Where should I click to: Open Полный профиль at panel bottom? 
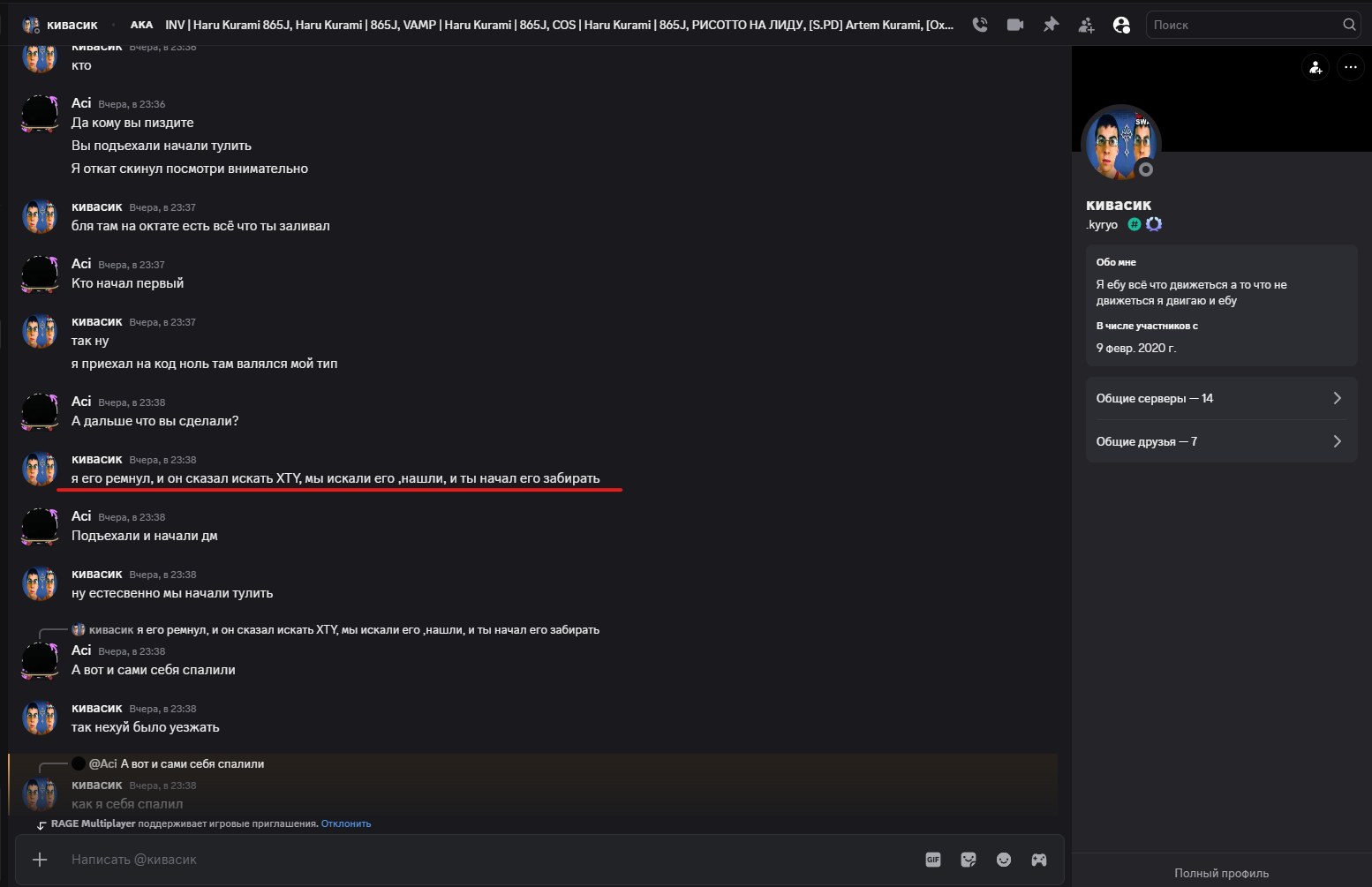[x=1221, y=873]
